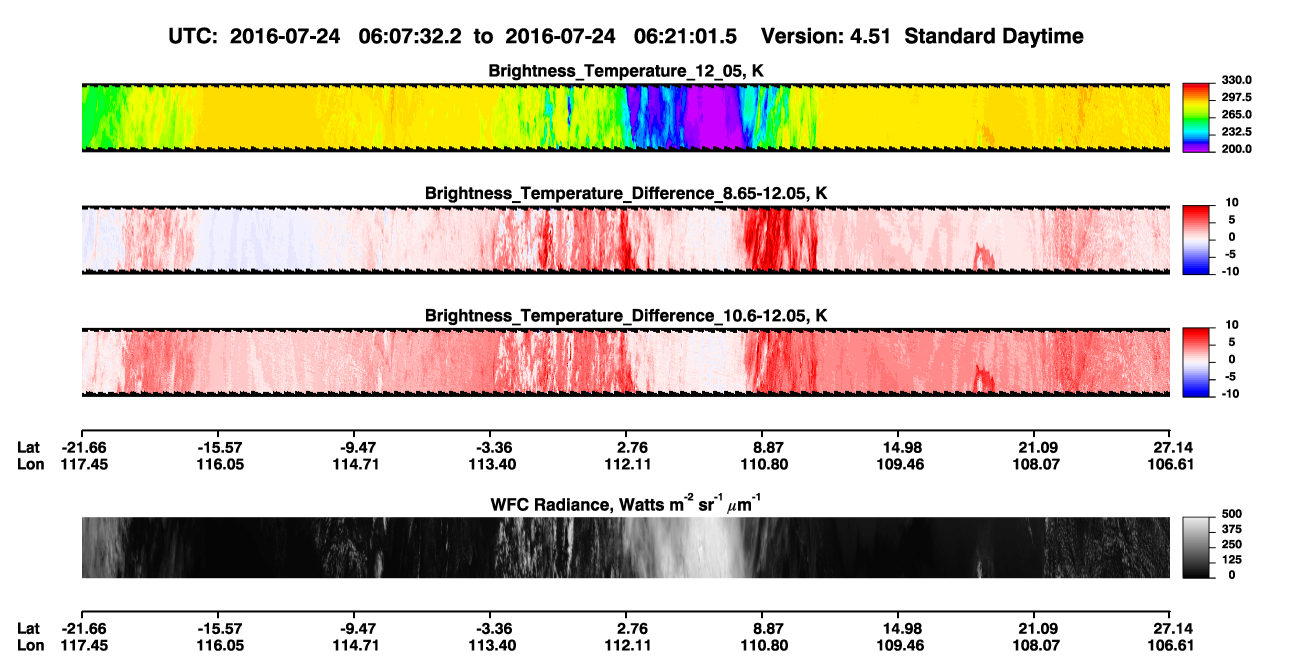The height and width of the screenshot is (667, 1300).
Task: Click longitude '113.40' on the bottom axis
Action: coord(490,646)
